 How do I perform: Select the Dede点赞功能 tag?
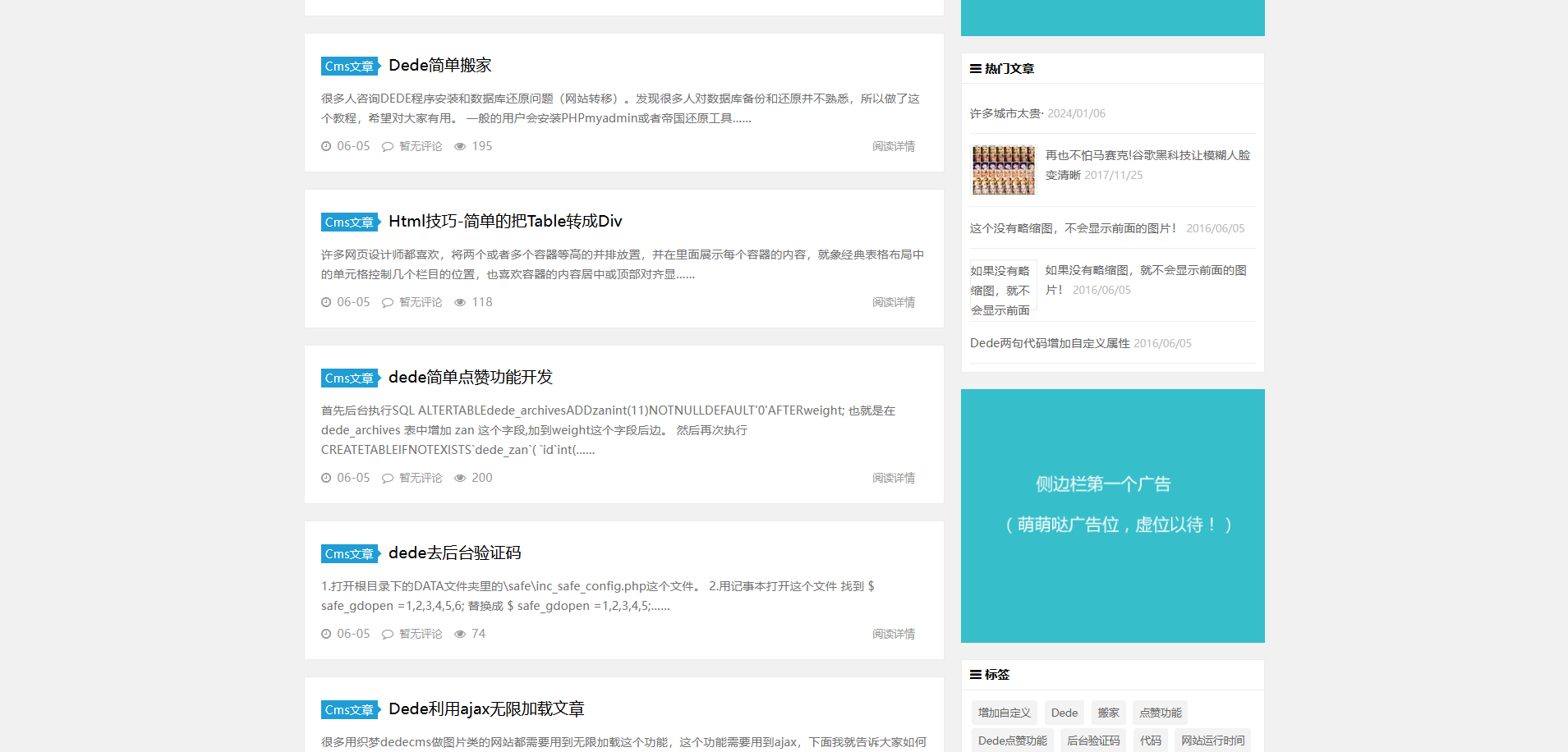click(1013, 741)
